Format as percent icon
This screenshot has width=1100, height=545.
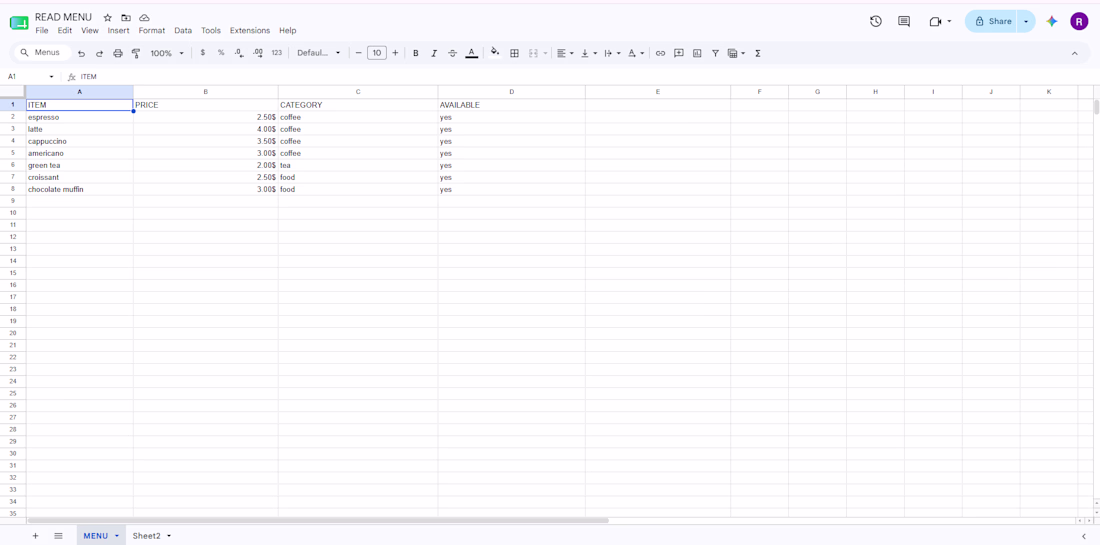tap(221, 53)
